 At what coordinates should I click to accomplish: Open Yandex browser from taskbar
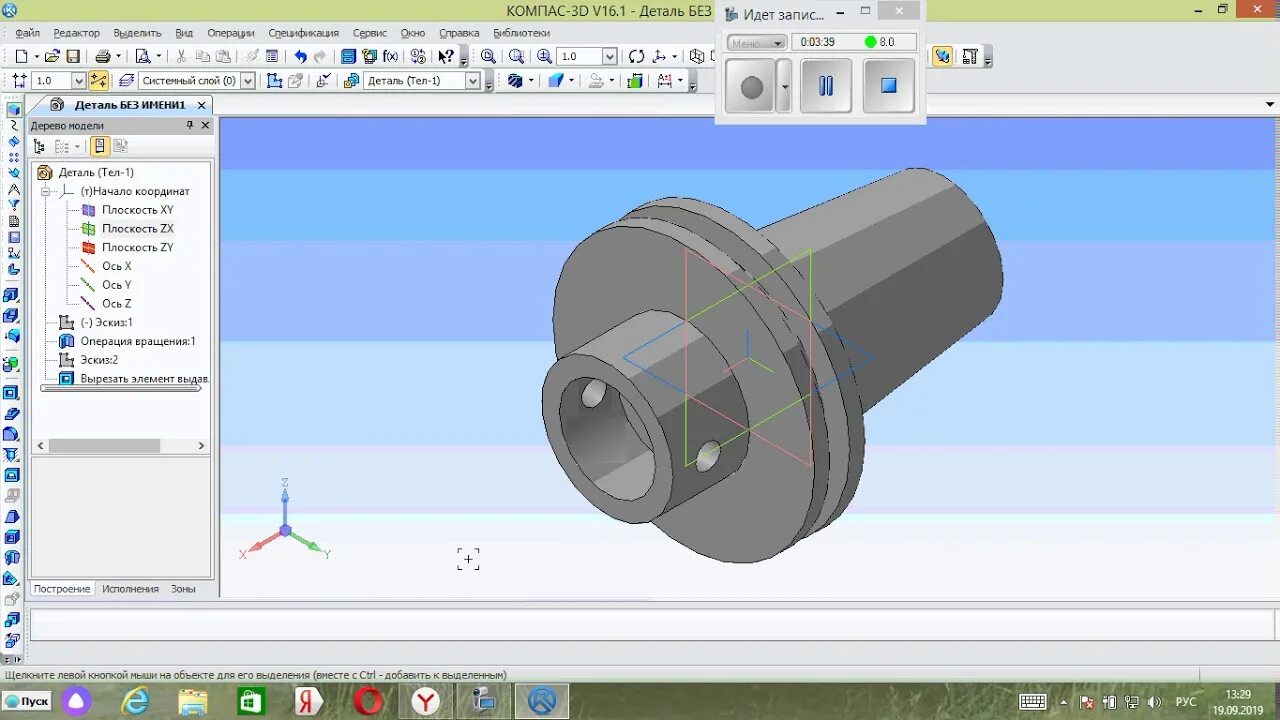click(426, 701)
